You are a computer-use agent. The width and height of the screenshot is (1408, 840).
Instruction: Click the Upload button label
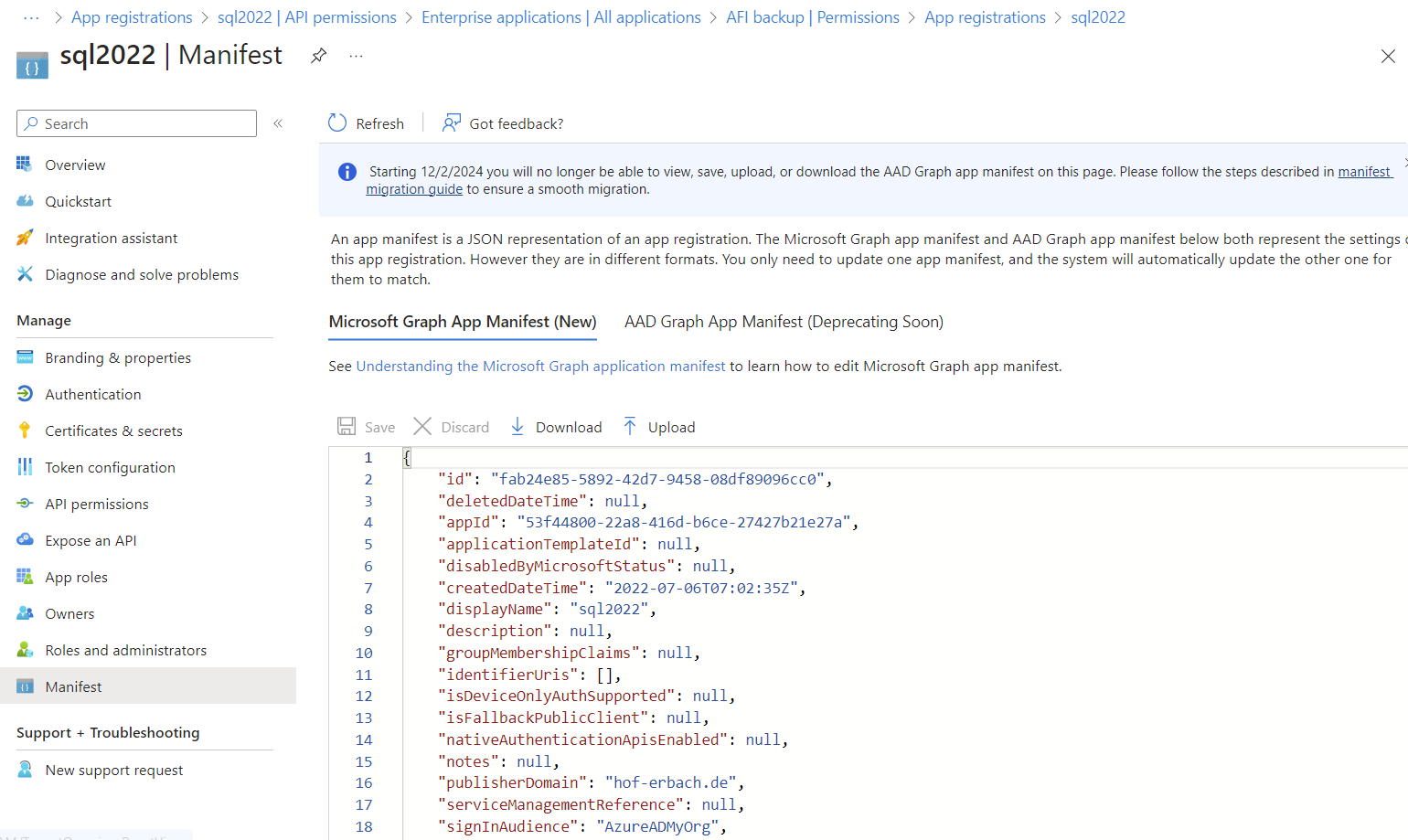[x=671, y=427]
